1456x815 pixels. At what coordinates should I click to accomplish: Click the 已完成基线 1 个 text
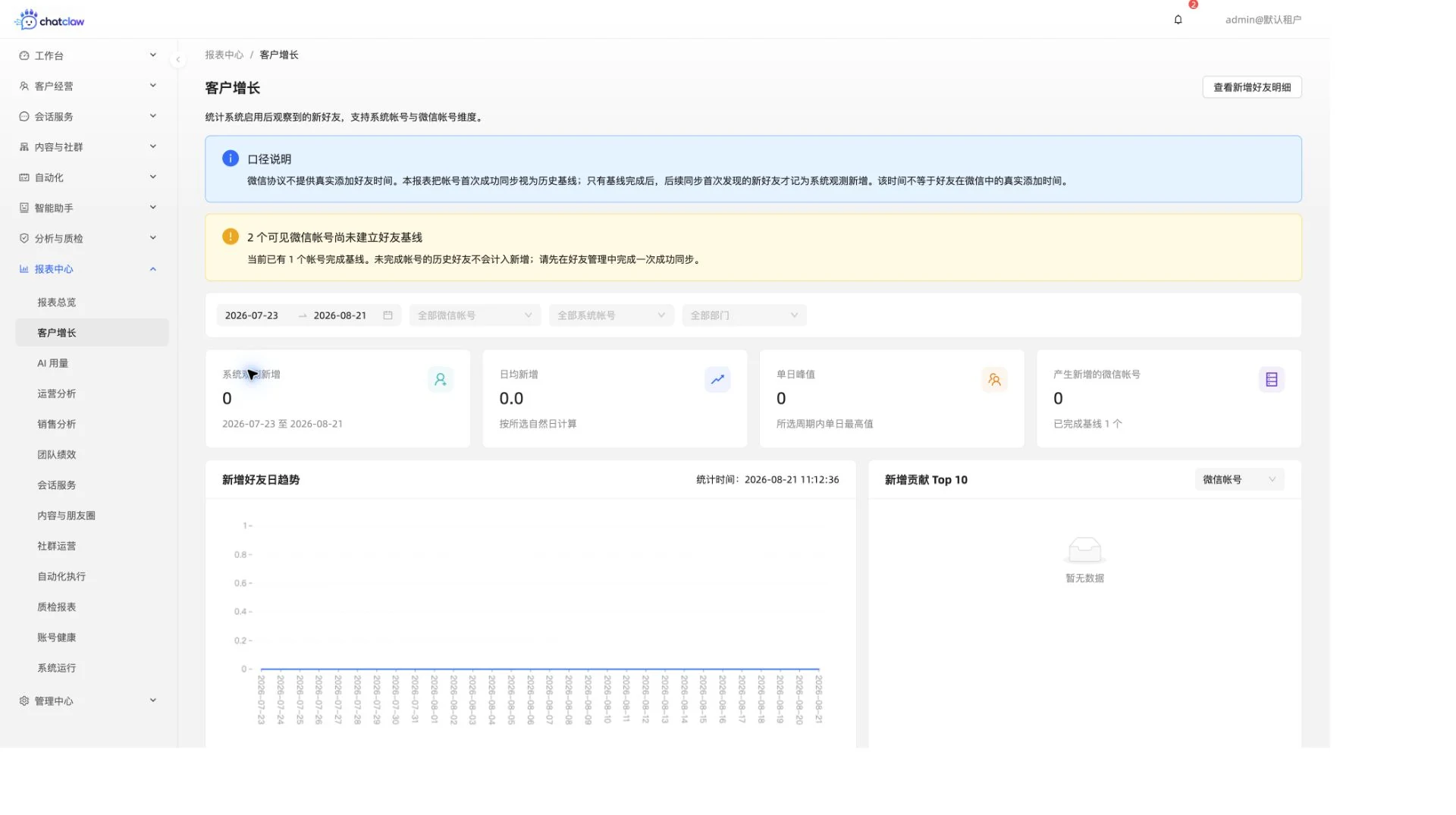[1087, 424]
